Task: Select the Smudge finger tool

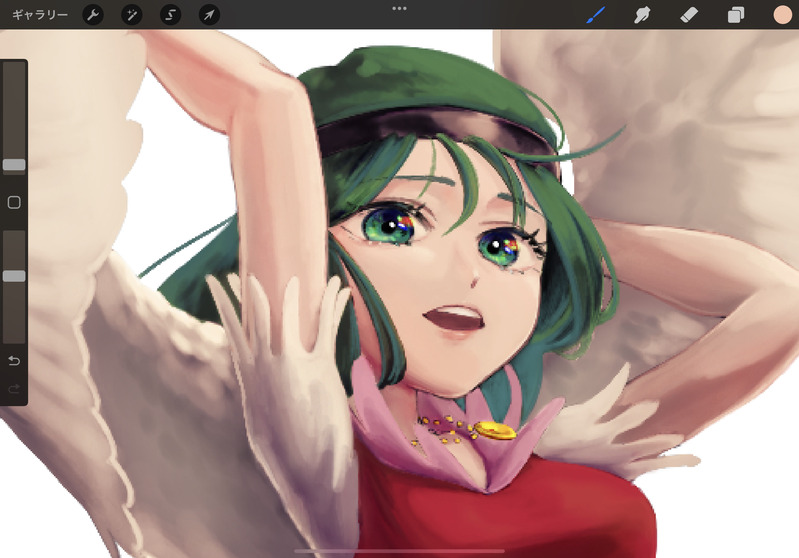Action: 642,15
